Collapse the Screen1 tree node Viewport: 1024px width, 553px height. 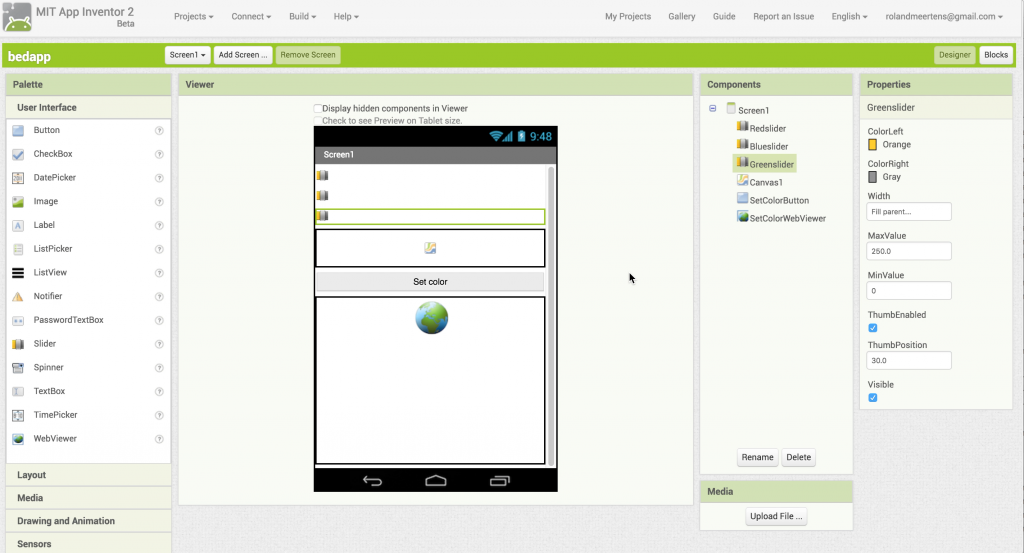[712, 109]
